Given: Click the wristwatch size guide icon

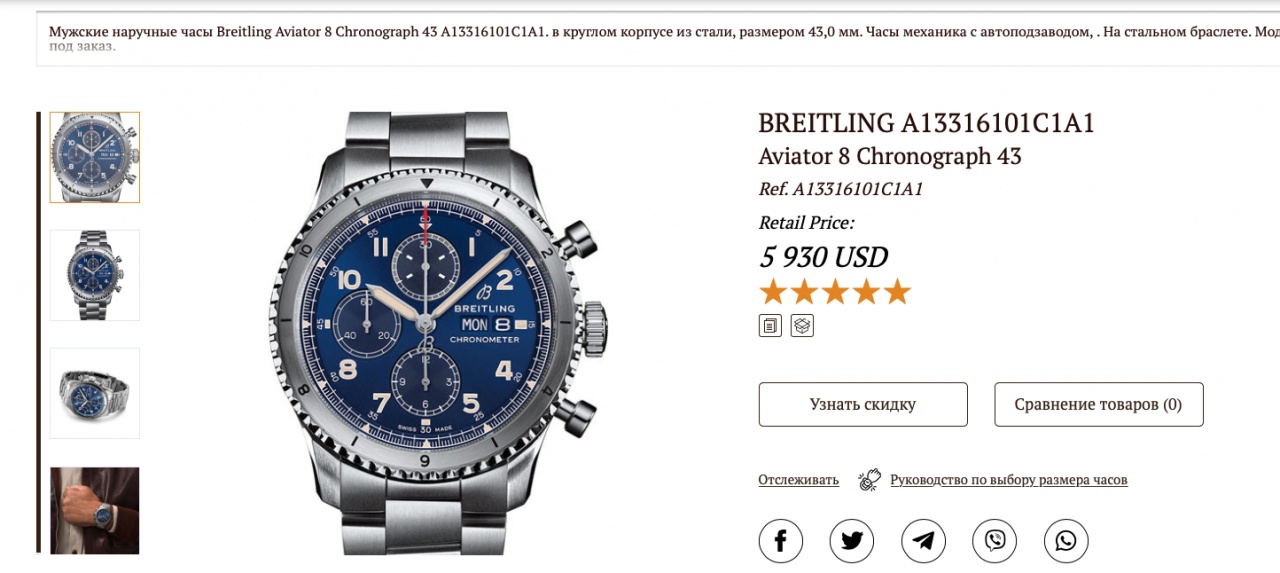Looking at the screenshot, I should click(869, 480).
